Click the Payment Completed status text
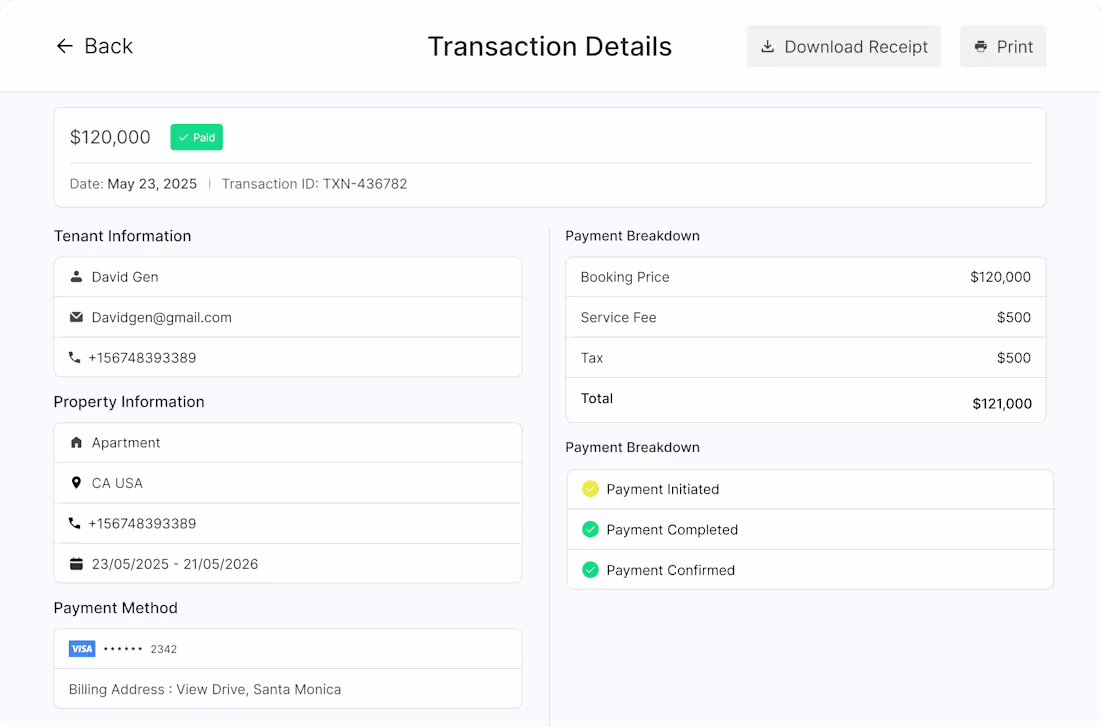Screen dimensions: 1100x727 (x=672, y=530)
